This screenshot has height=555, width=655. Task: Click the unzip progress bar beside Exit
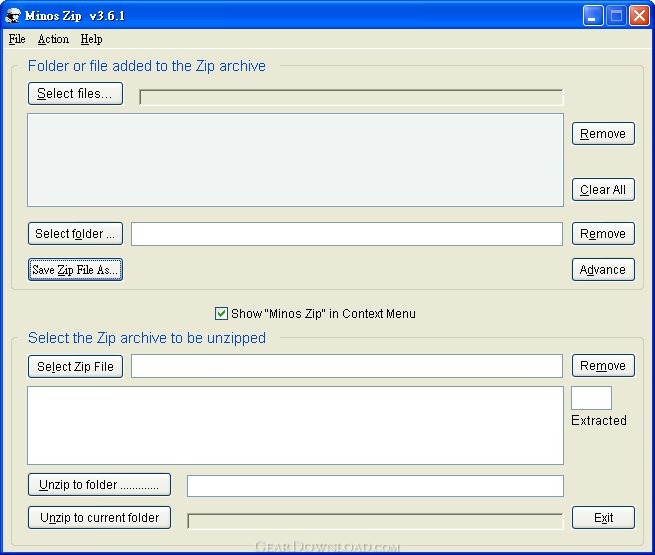point(375,521)
